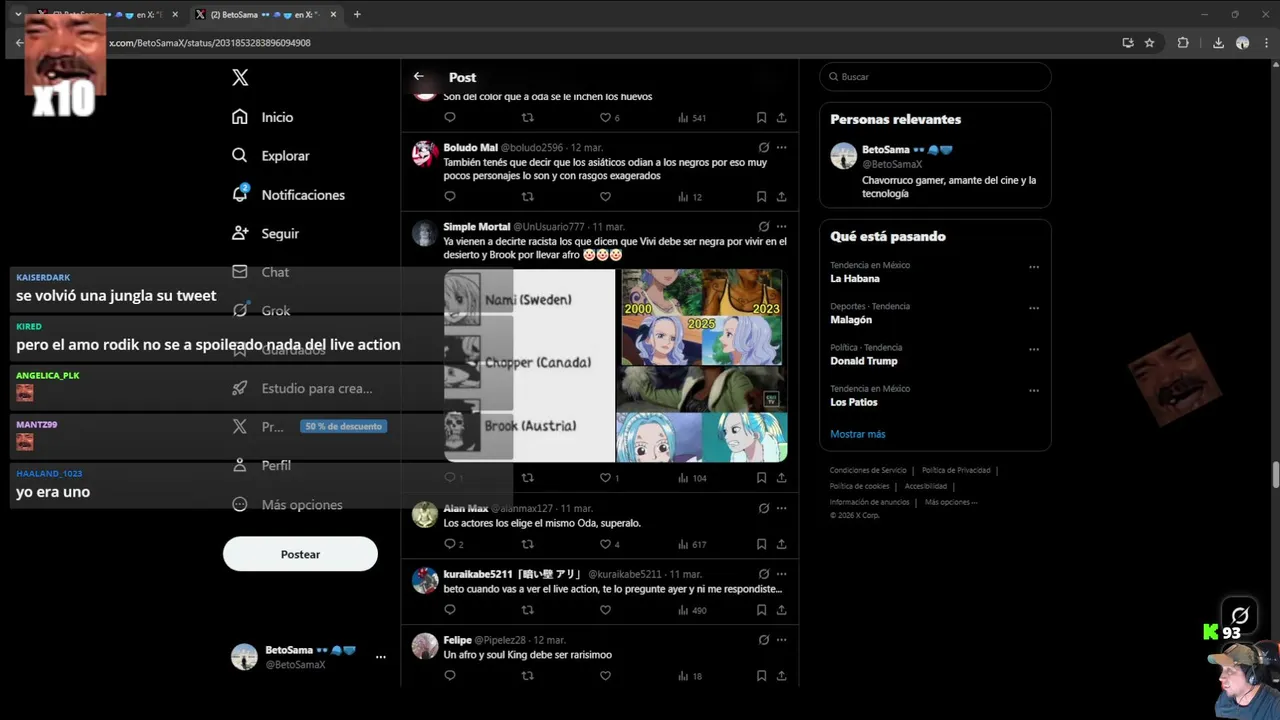This screenshot has height=720, width=1280.
Task: Click the browser address bar URL
Action: 210,43
